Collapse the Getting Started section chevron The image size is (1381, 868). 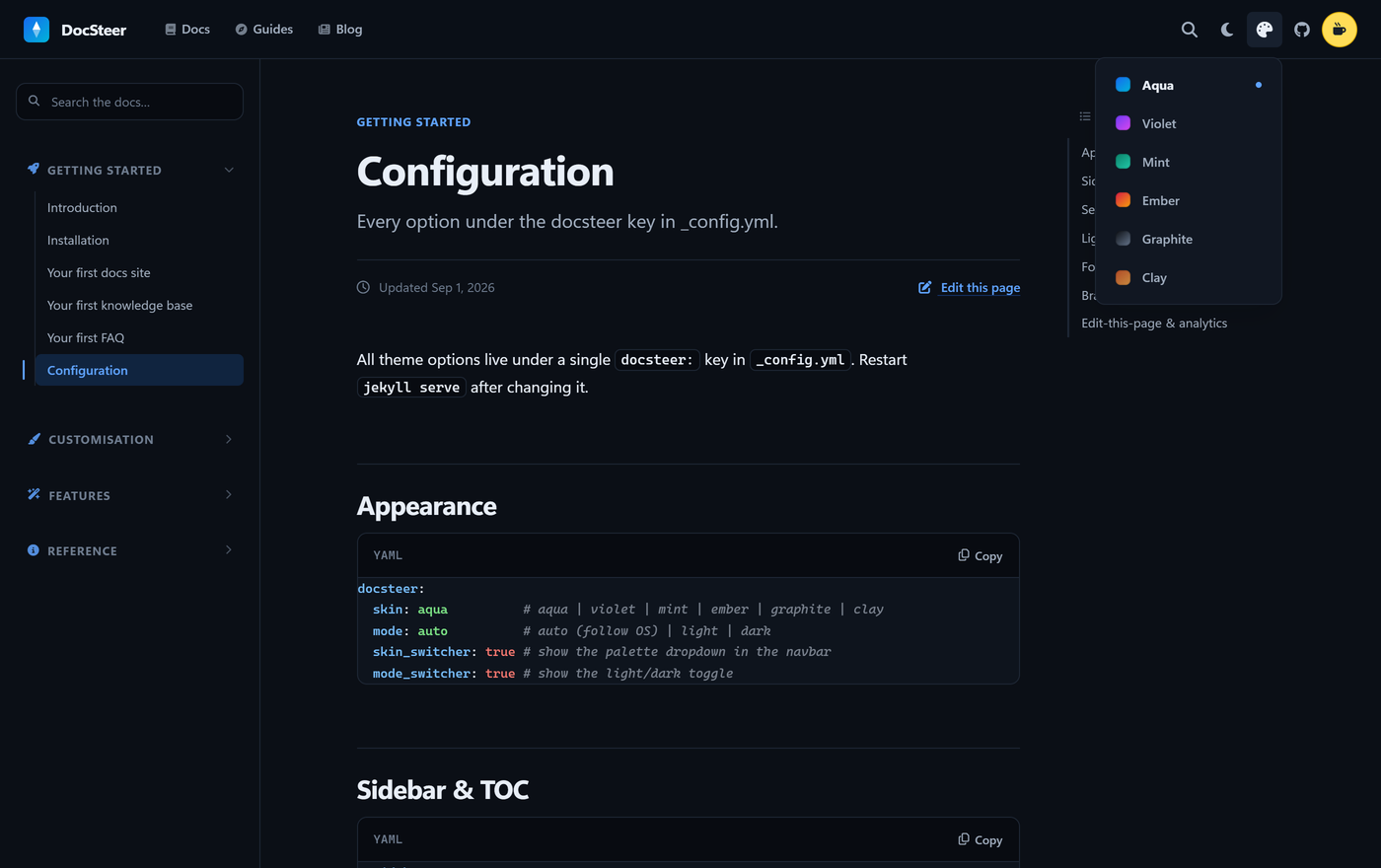tap(229, 170)
